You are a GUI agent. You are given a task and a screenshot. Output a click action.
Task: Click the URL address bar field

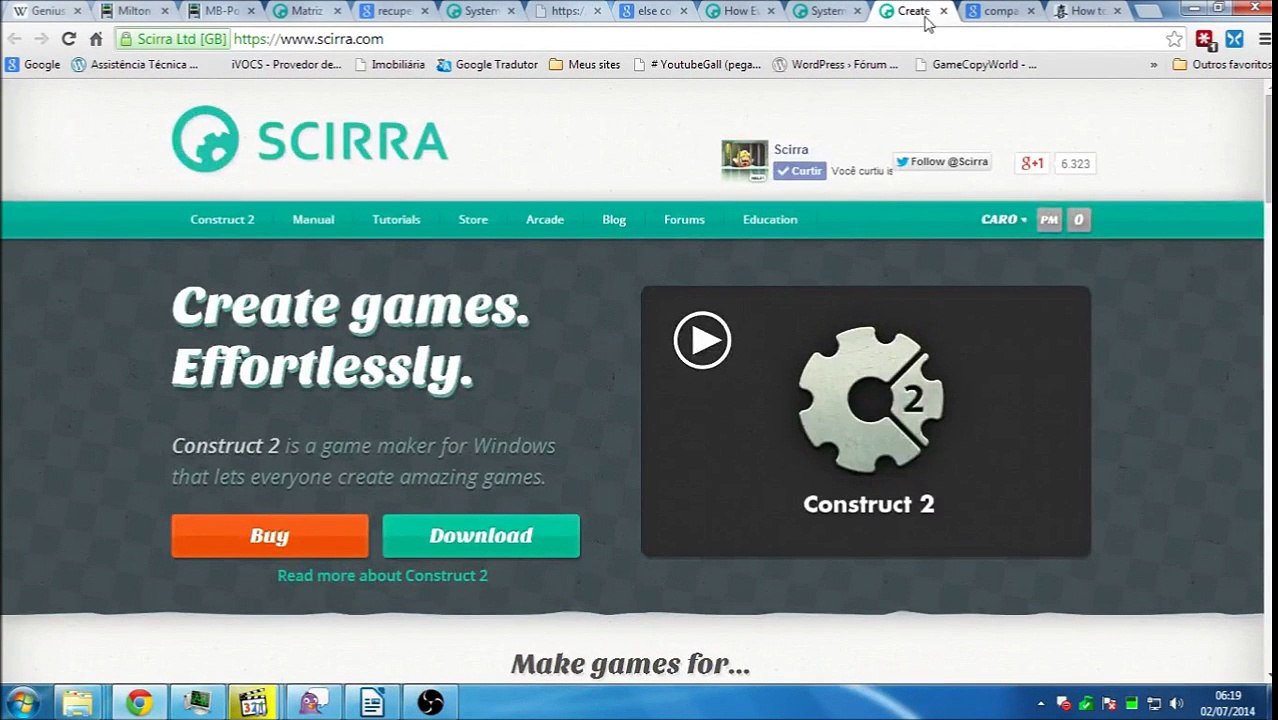[x=640, y=39]
